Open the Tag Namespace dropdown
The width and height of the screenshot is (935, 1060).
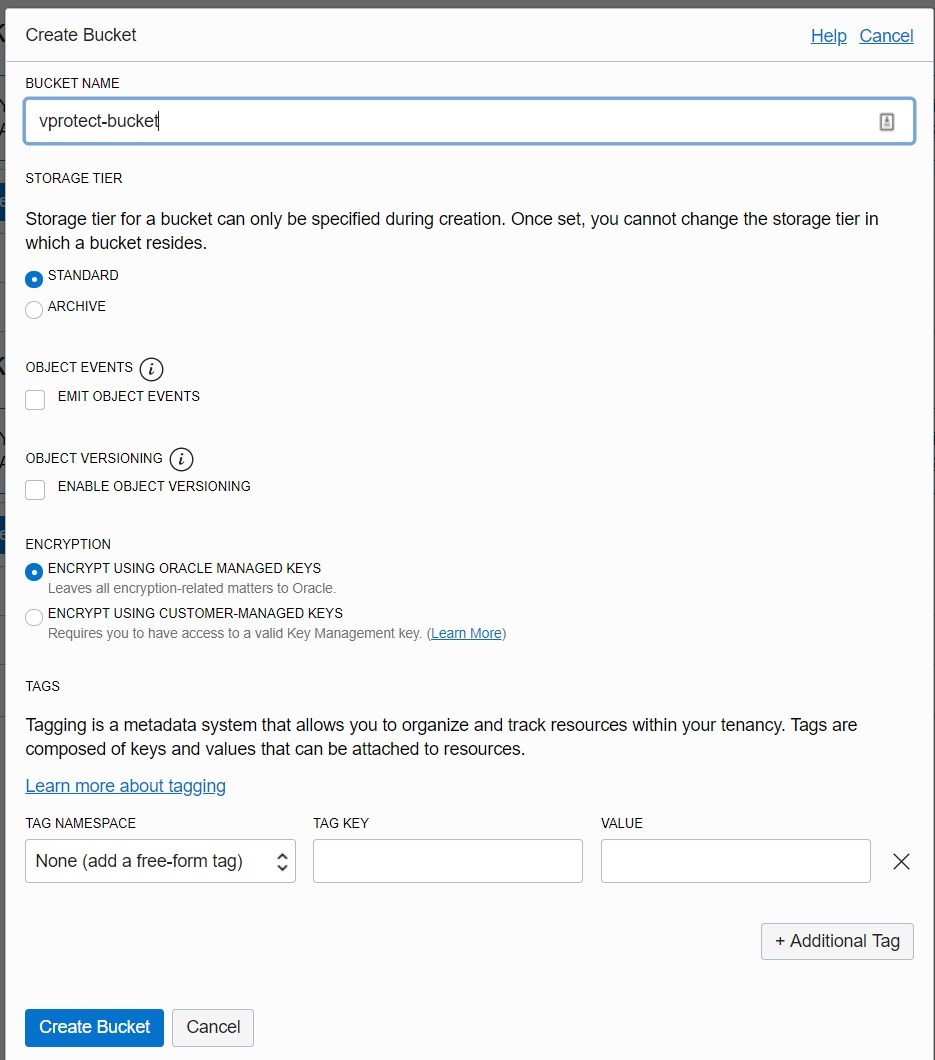160,861
